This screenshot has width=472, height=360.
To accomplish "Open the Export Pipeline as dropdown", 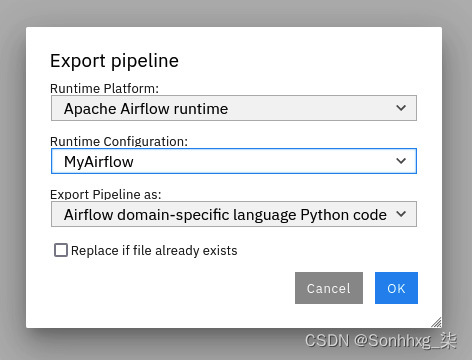I will [234, 214].
